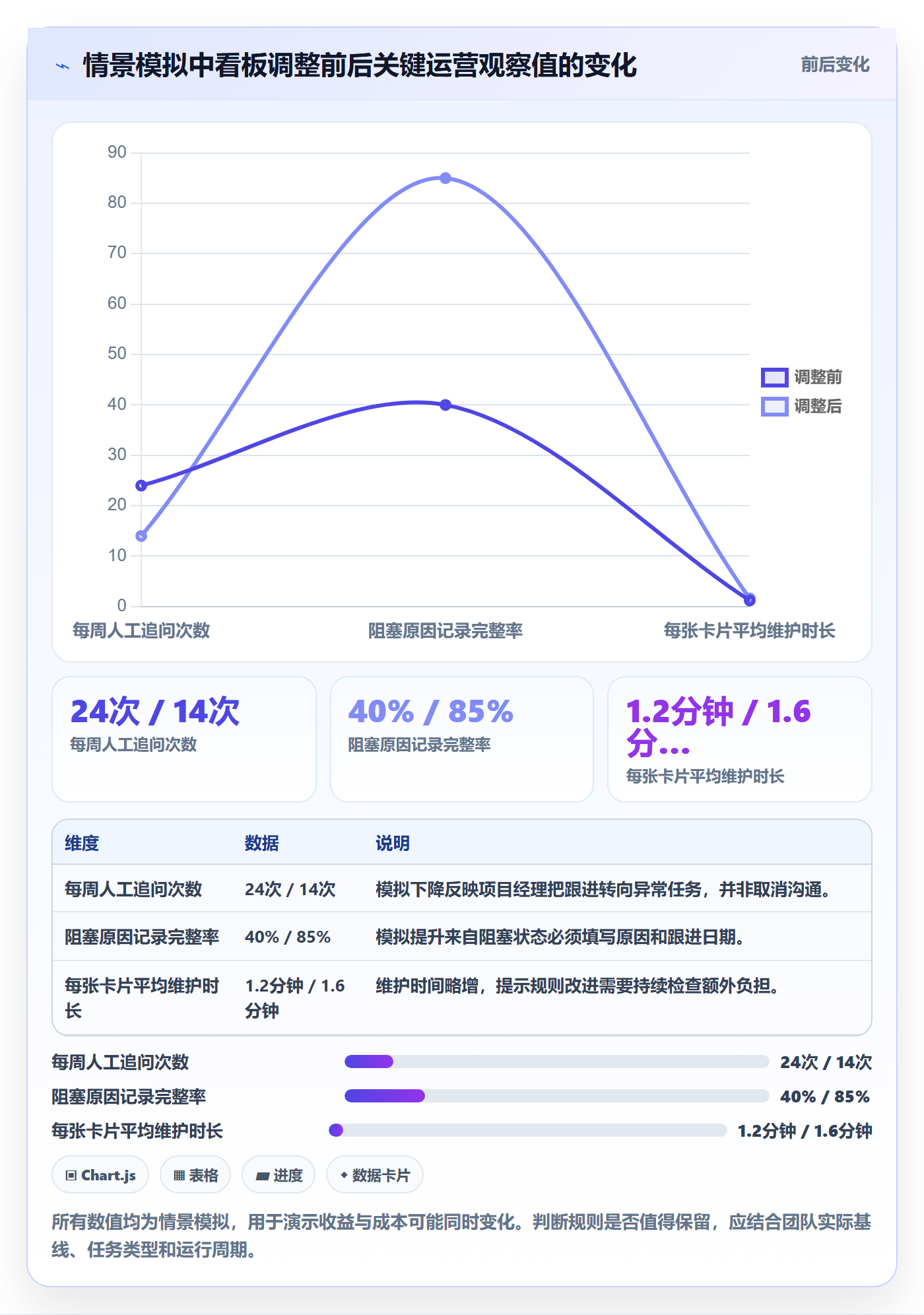Screen dimensions: 924x1315
Task: Select the 进度 tag chip
Action: click(x=279, y=1175)
